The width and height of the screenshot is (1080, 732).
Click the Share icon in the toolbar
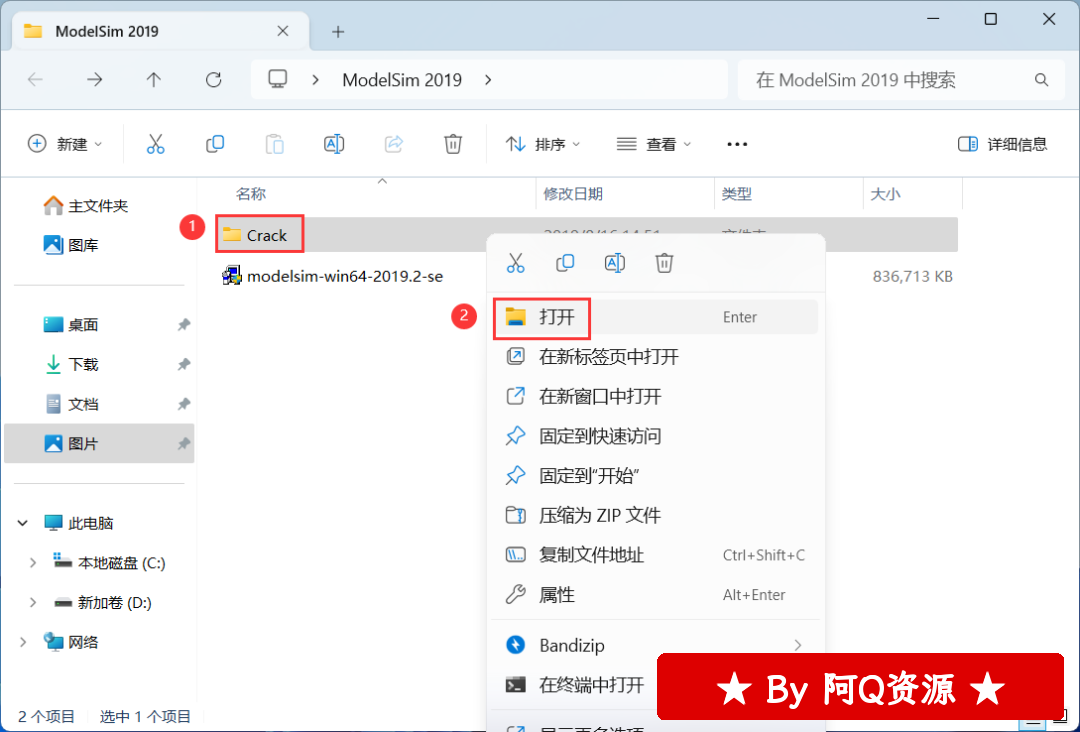[393, 144]
